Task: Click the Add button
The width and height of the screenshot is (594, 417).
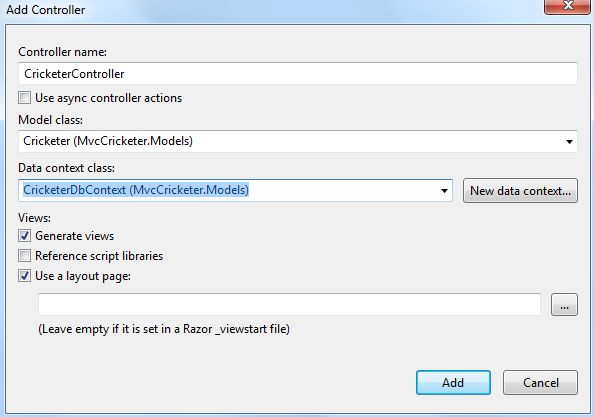Action: [x=453, y=383]
